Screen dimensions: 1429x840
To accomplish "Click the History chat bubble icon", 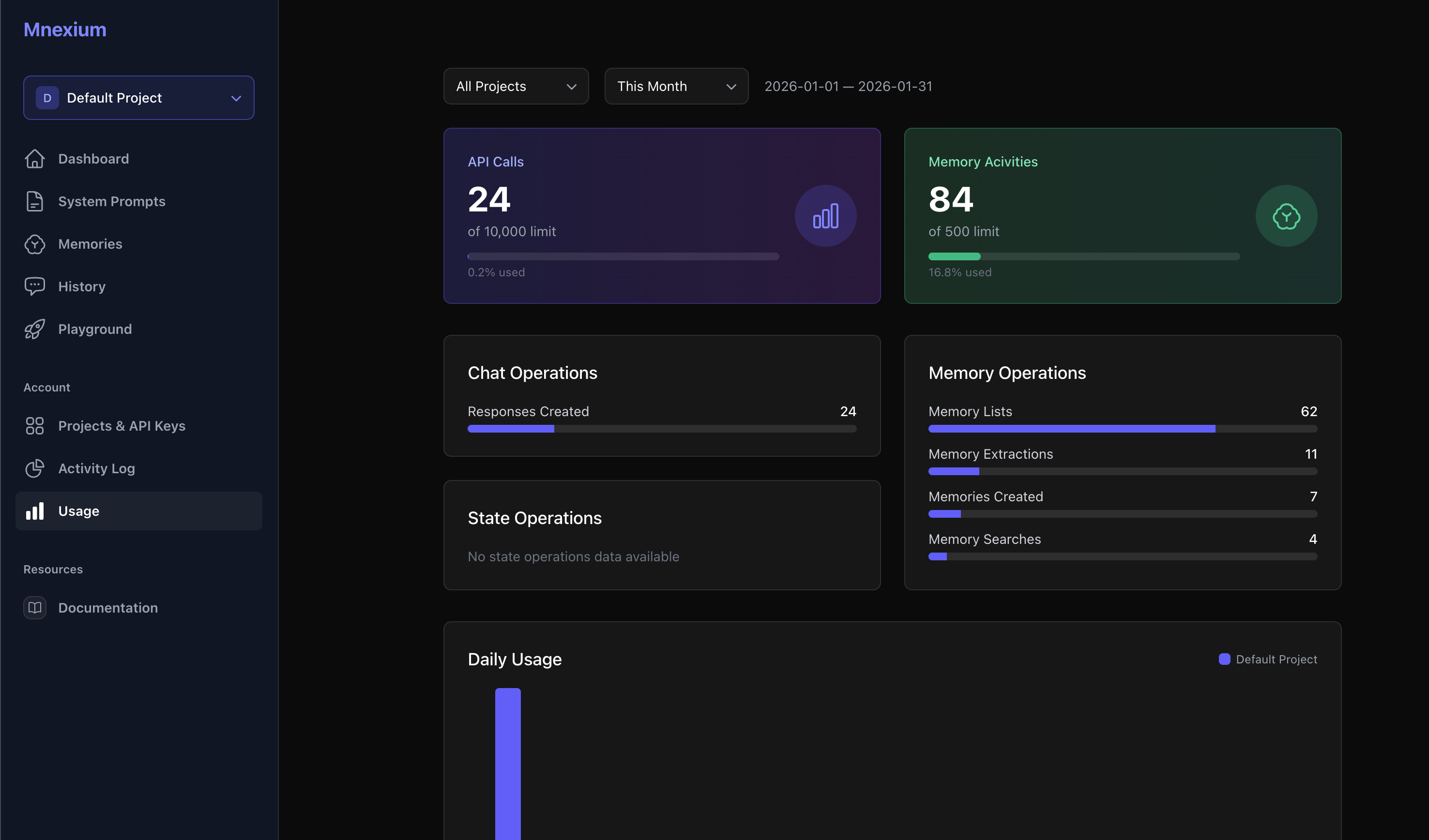I will pyautogui.click(x=34, y=286).
